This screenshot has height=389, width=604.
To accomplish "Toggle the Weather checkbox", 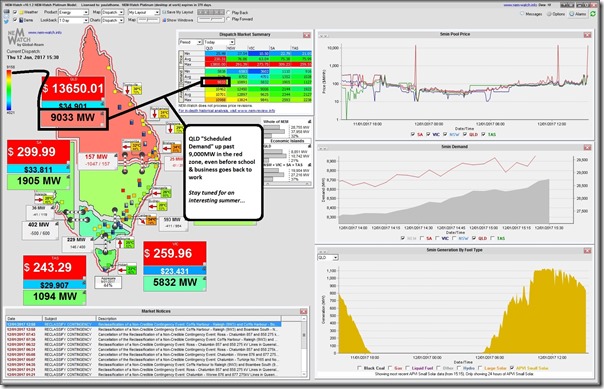I will click(x=15, y=12).
